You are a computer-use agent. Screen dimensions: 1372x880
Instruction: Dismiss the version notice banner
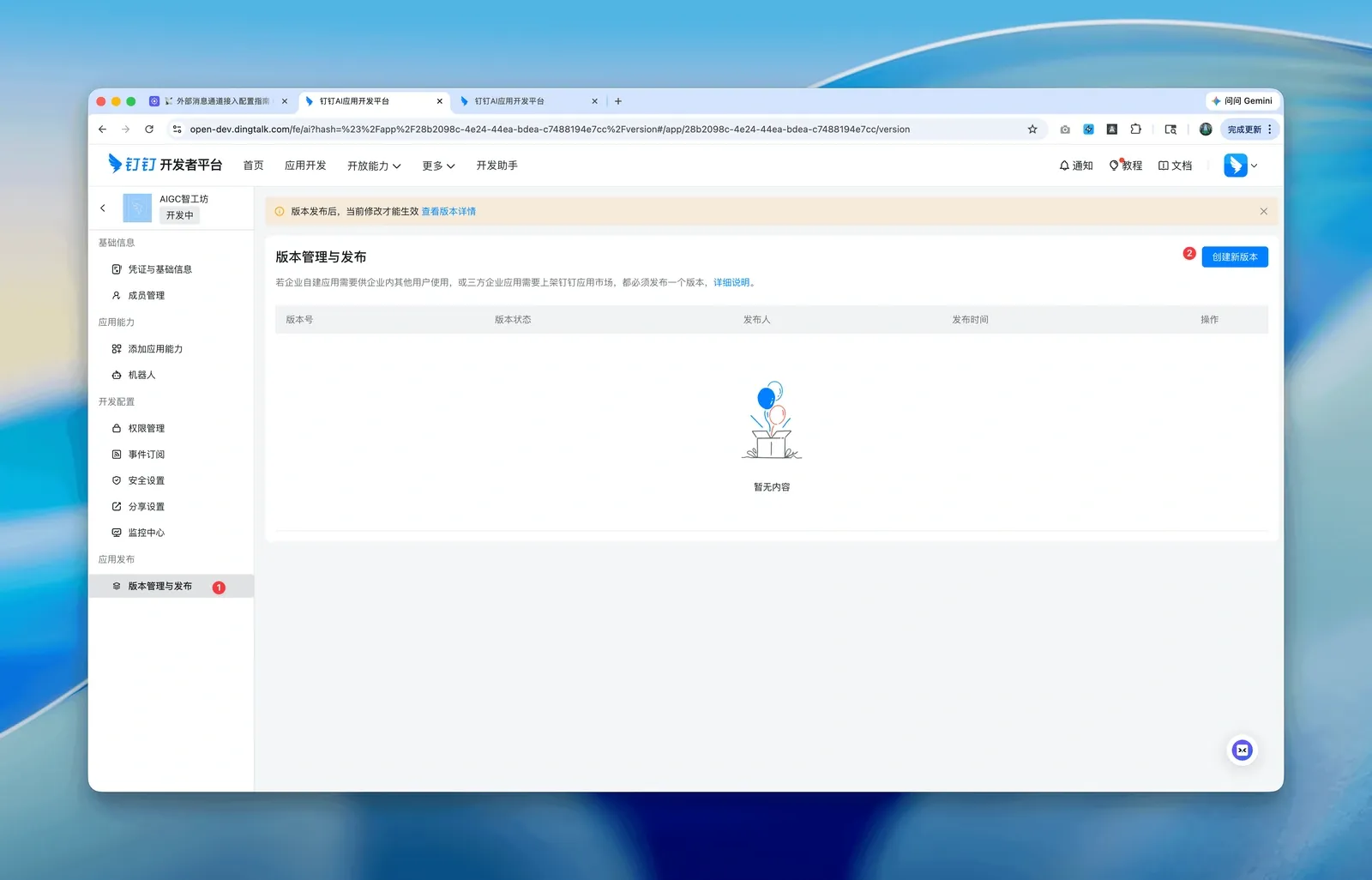point(1263,211)
